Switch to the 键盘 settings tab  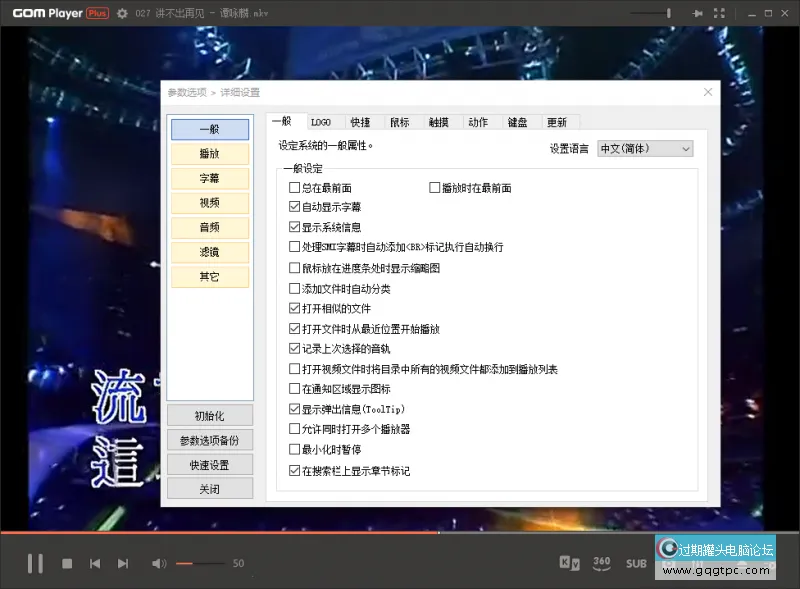pos(519,121)
